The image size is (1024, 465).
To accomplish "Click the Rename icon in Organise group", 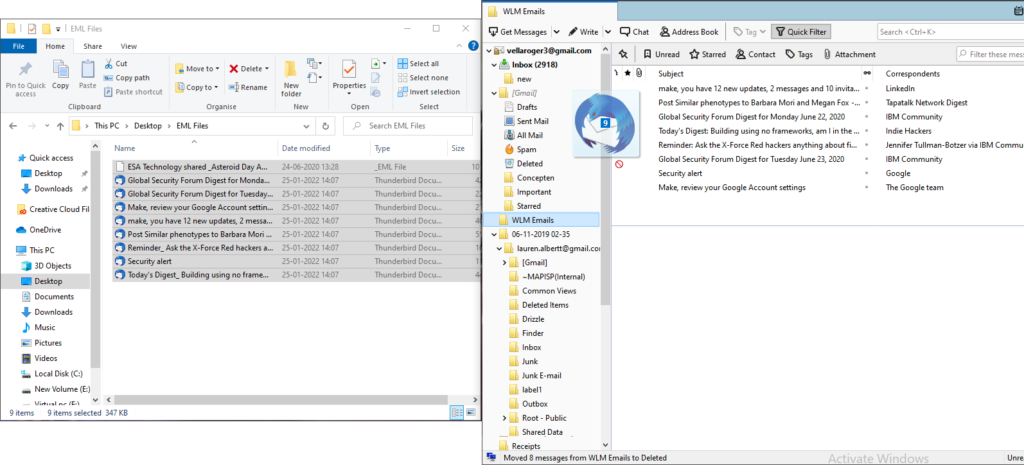I will [x=248, y=87].
